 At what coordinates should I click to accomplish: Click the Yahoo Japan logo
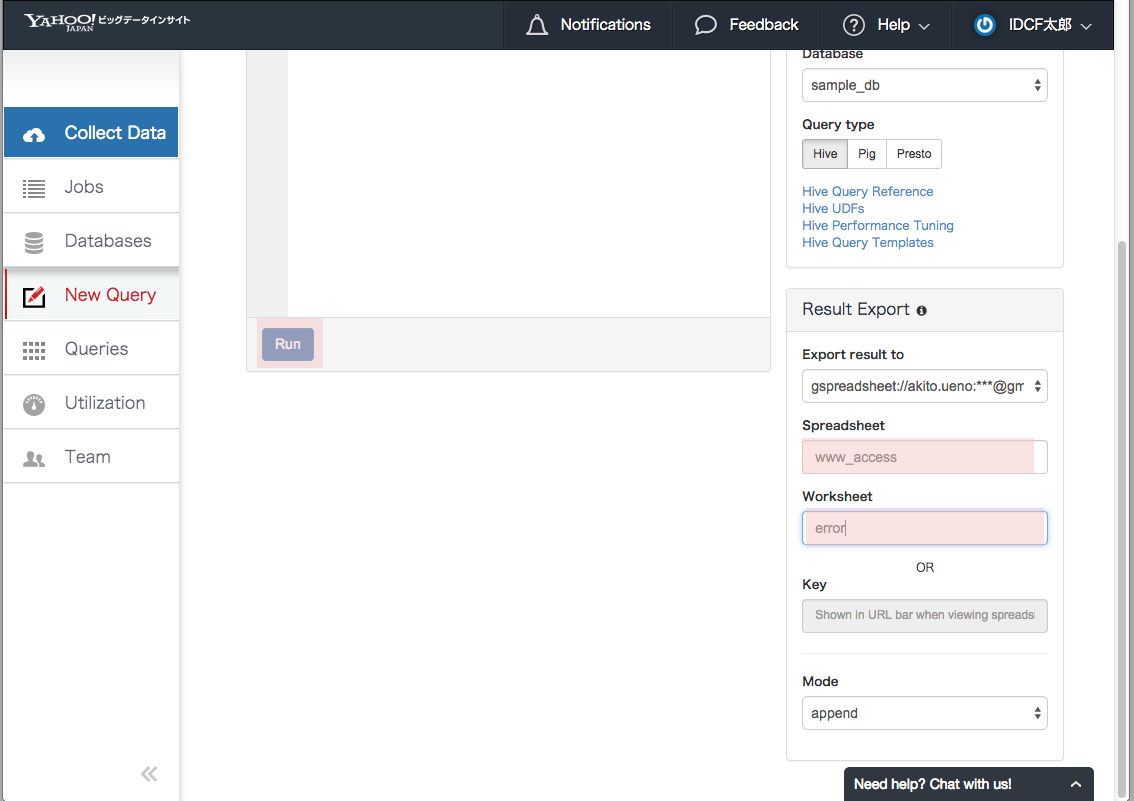click(107, 22)
